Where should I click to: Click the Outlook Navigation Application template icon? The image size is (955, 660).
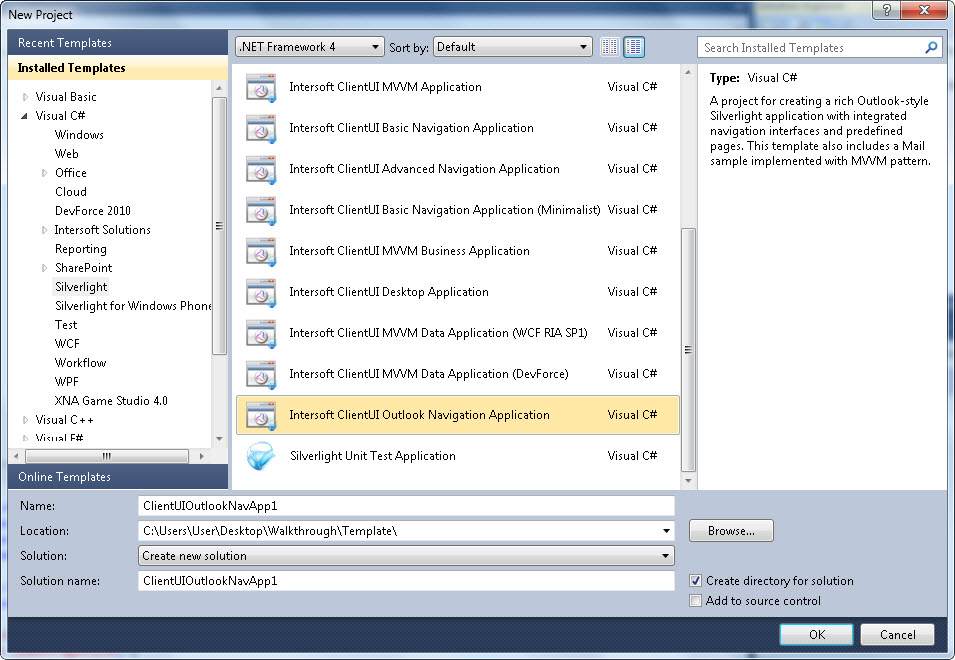[261, 415]
